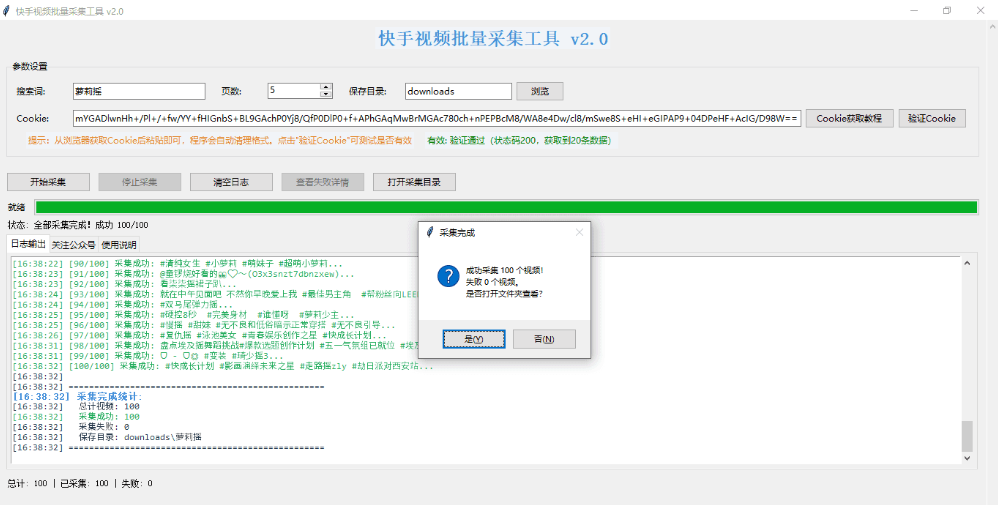
Task: Open the folder via 打开采集目录
Action: 414,182
